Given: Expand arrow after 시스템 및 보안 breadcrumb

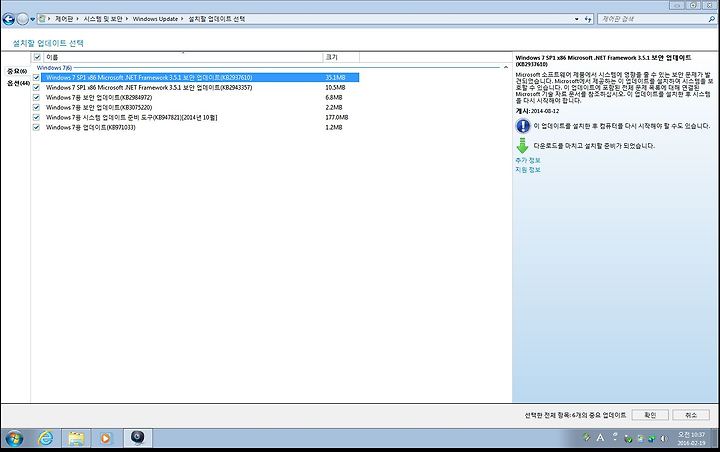Looking at the screenshot, I should 127,19.
